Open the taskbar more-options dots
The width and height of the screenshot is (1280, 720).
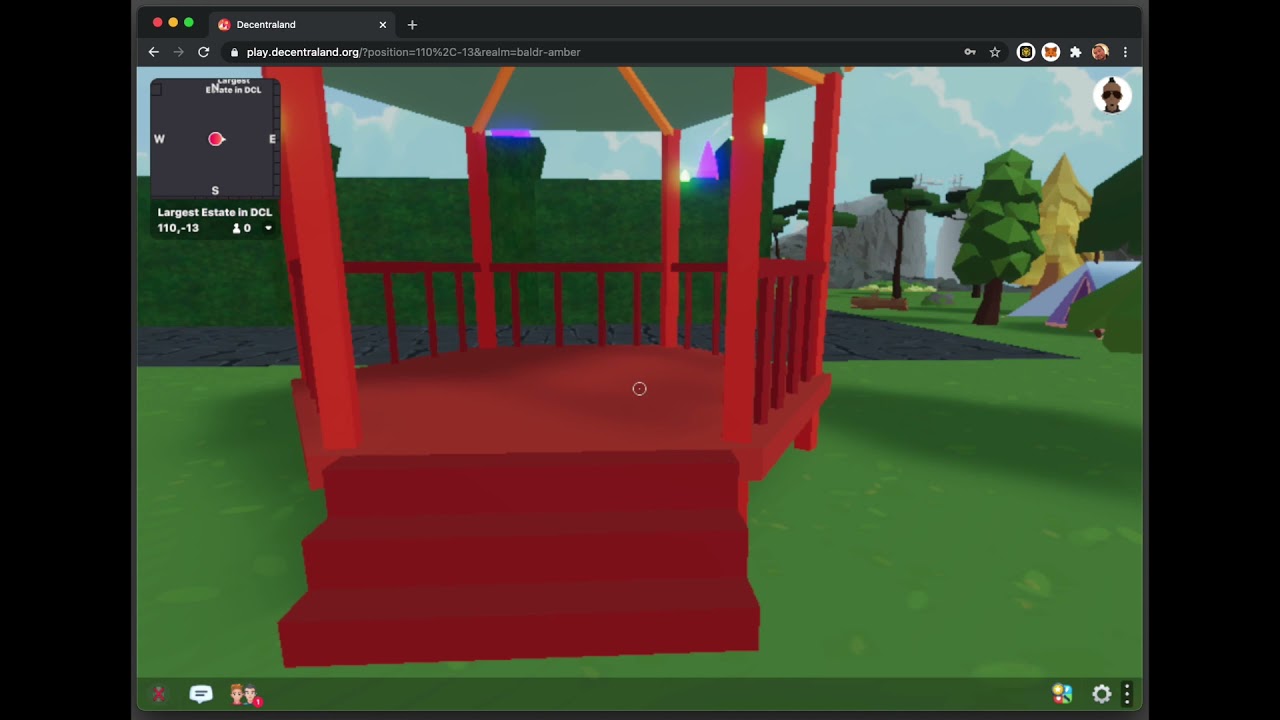[1127, 694]
